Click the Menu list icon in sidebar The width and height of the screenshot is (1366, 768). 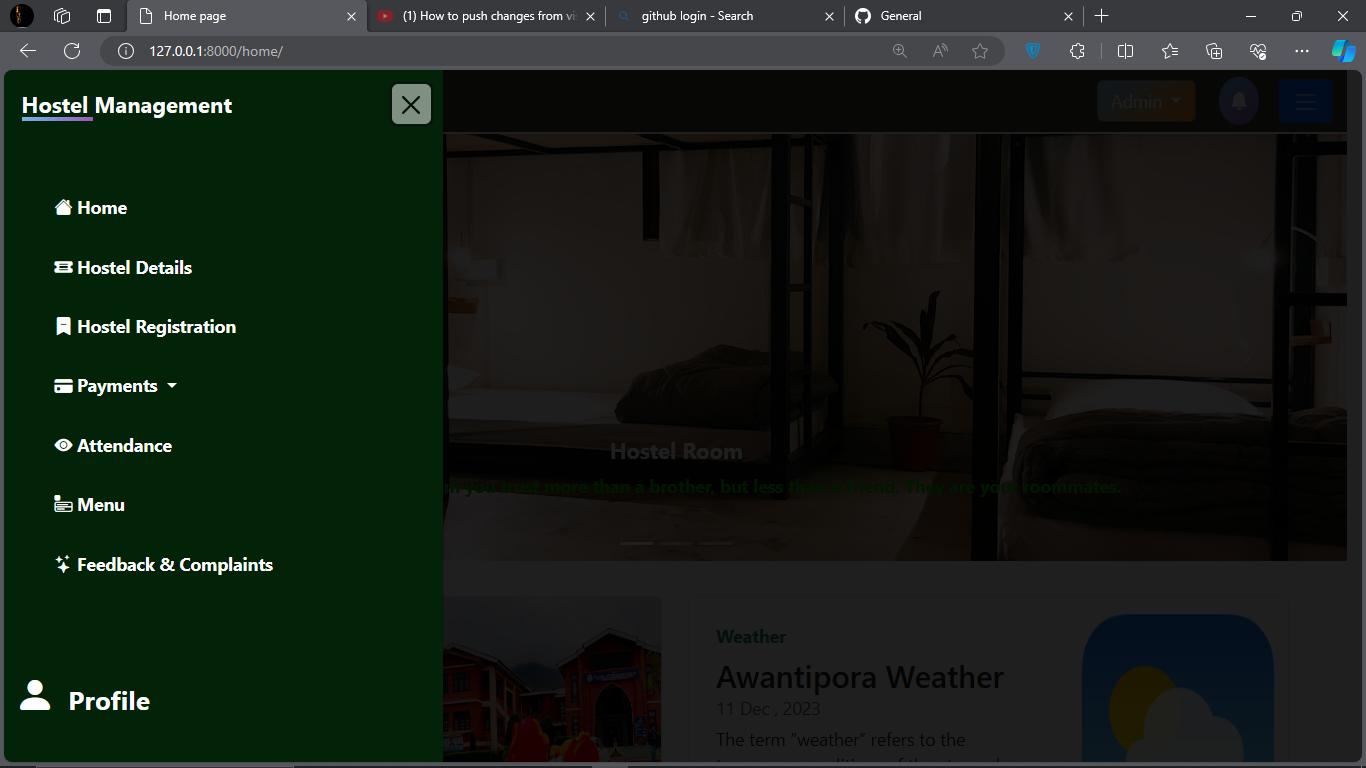(63, 503)
